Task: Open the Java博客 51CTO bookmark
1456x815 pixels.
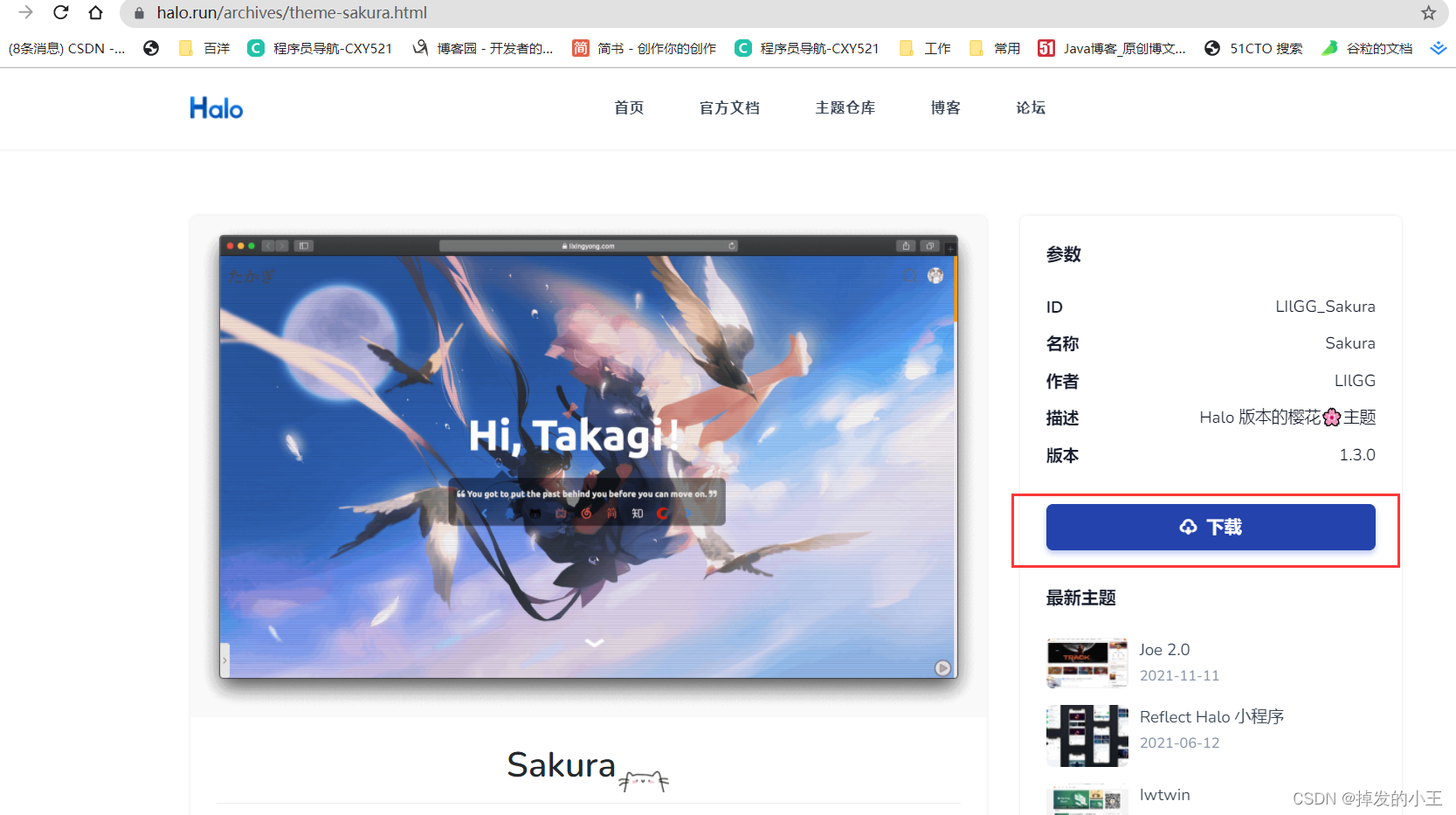Action: (1112, 48)
